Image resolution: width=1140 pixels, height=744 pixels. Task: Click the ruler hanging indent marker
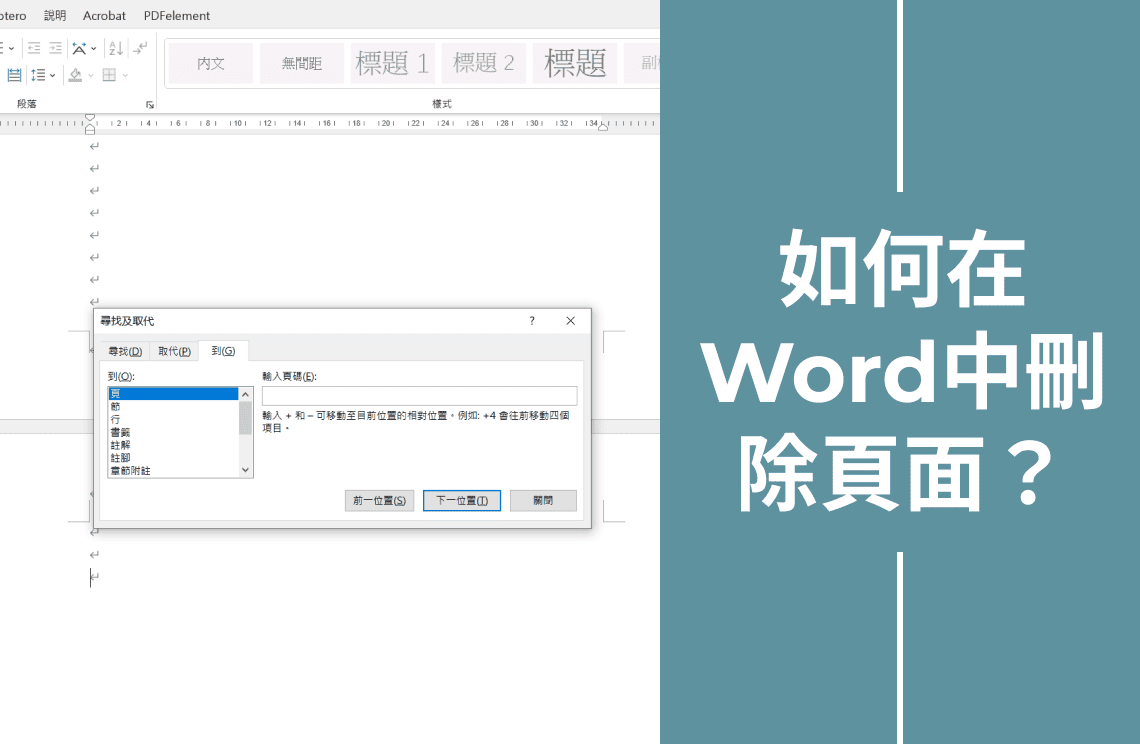pyautogui.click(x=90, y=125)
